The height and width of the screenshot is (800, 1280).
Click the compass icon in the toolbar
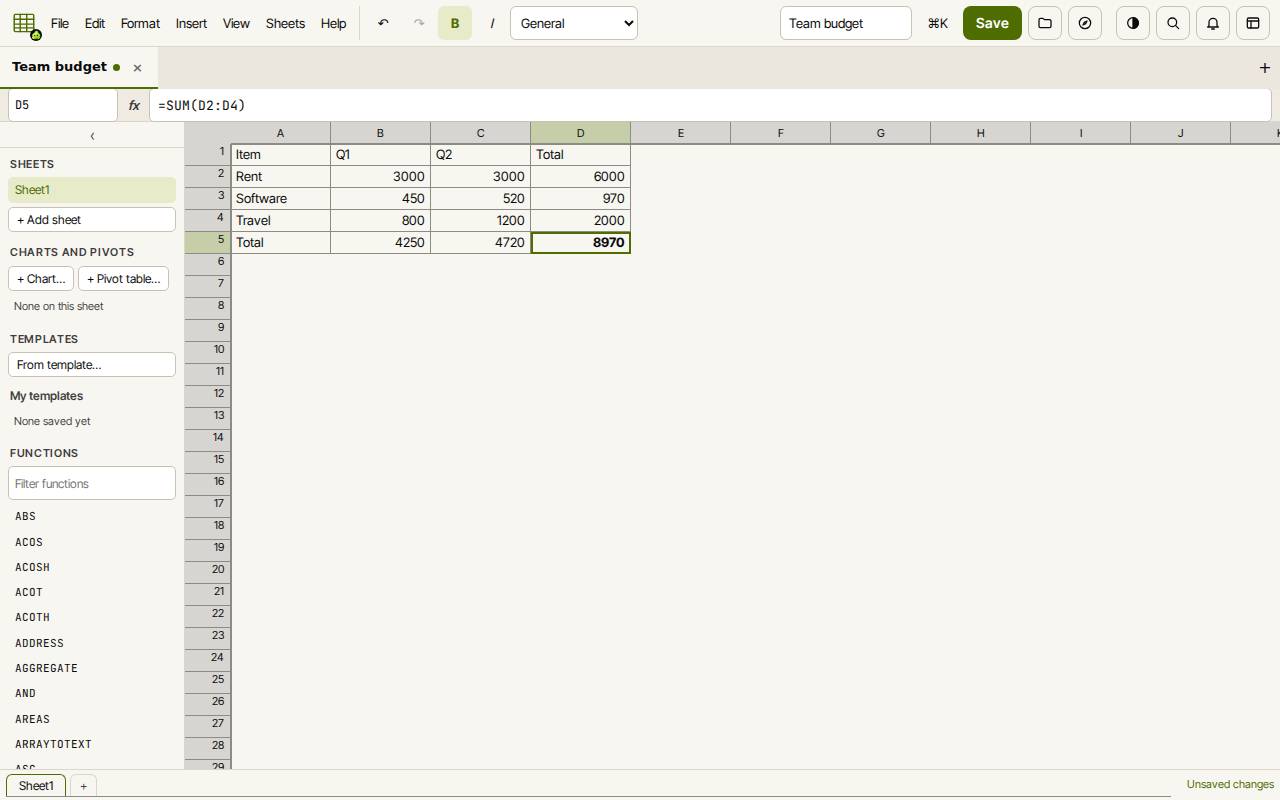1085,23
